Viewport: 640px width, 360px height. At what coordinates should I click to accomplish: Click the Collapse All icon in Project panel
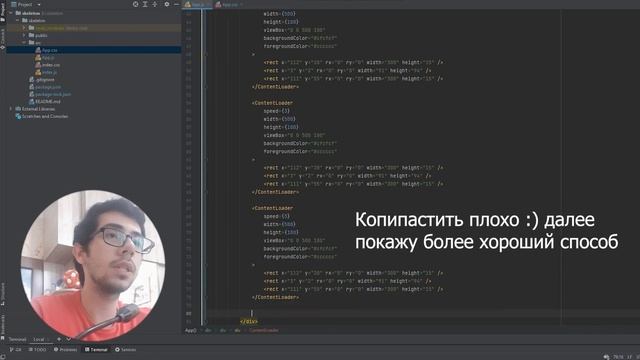(x=155, y=4)
